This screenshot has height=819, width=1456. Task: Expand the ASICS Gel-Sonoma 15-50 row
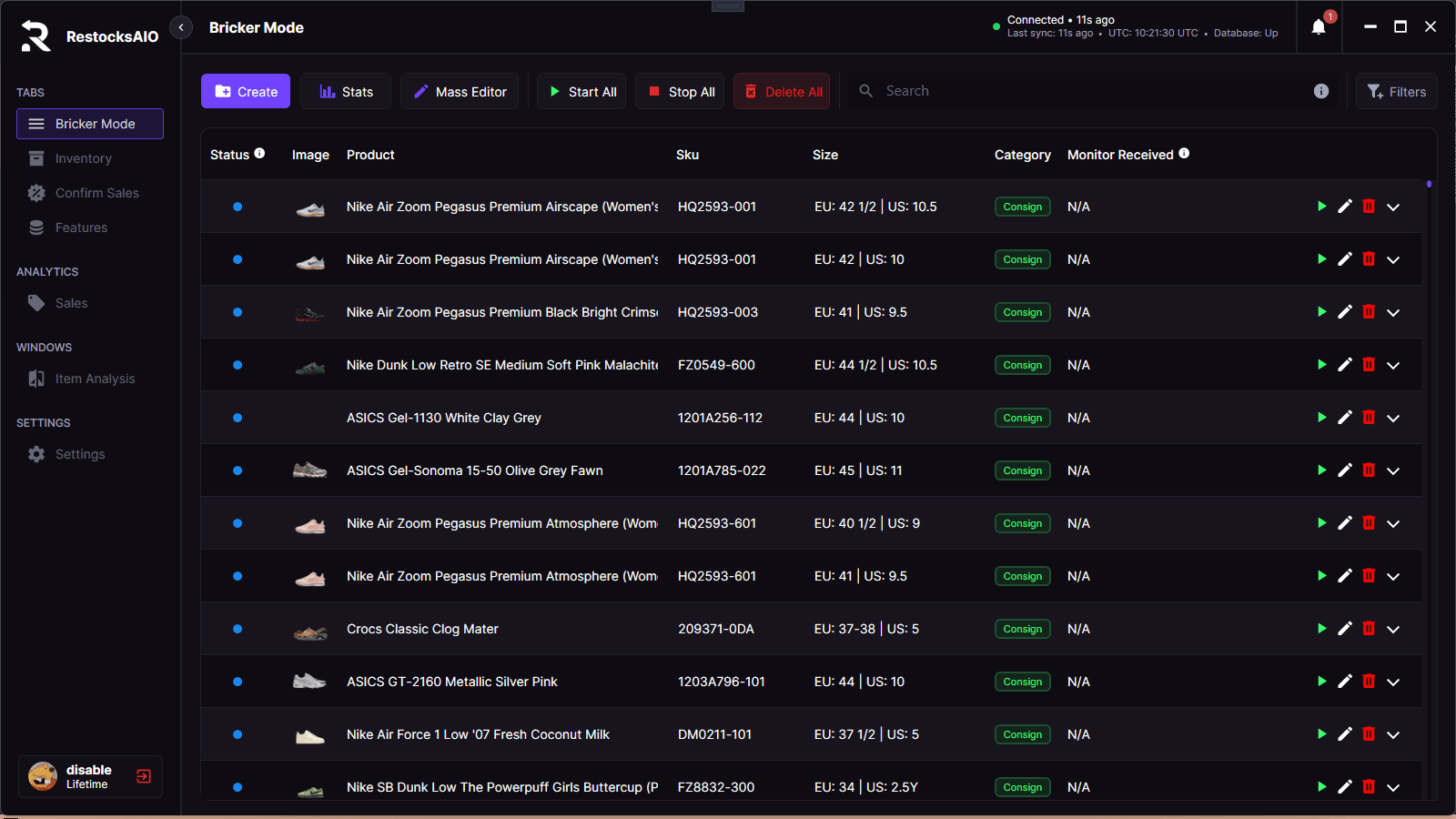tap(1393, 470)
